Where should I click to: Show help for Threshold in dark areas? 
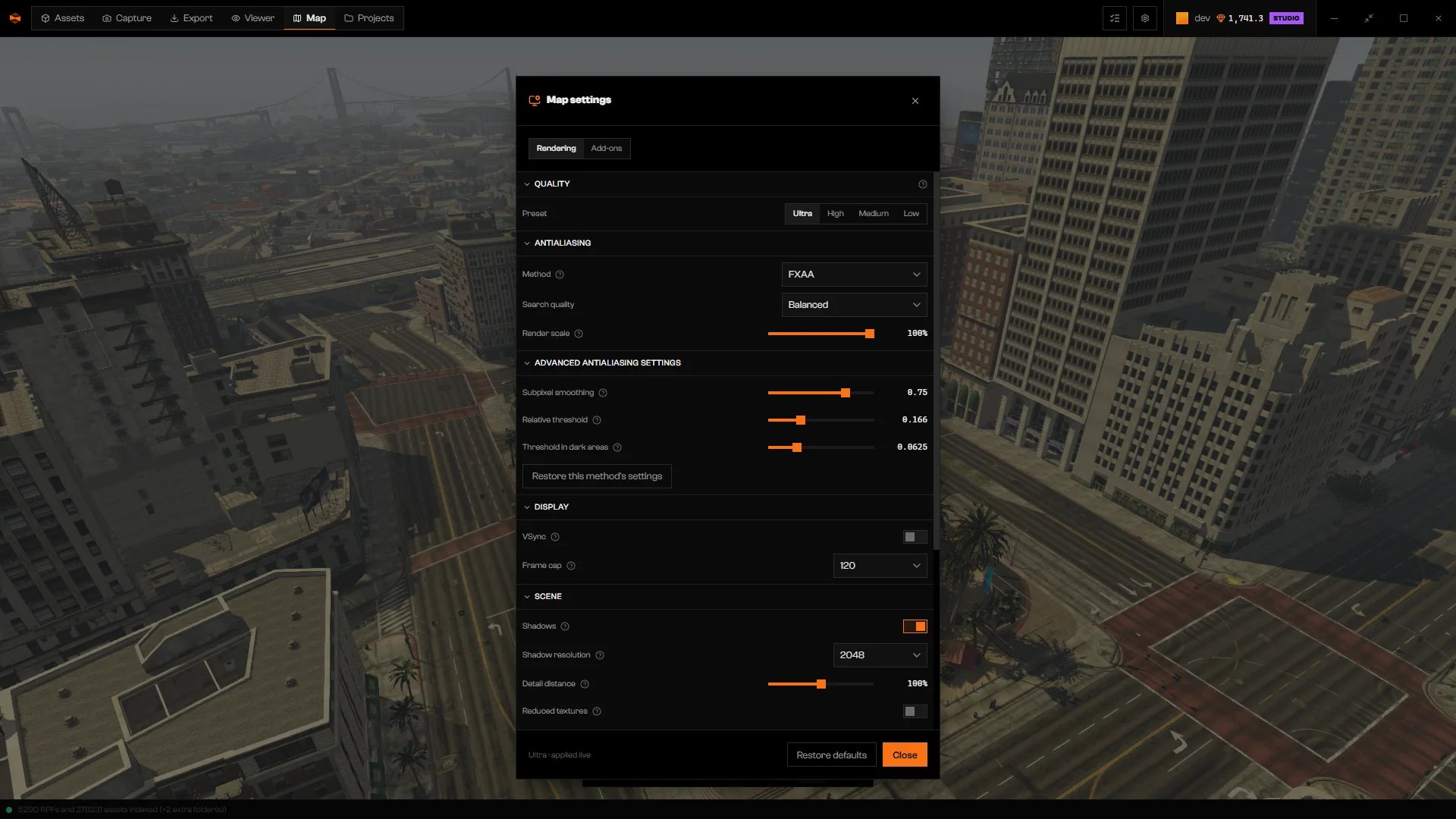[617, 447]
